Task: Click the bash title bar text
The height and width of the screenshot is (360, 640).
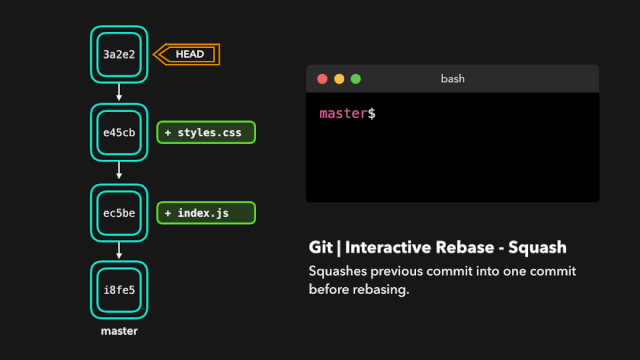Action: click(453, 79)
